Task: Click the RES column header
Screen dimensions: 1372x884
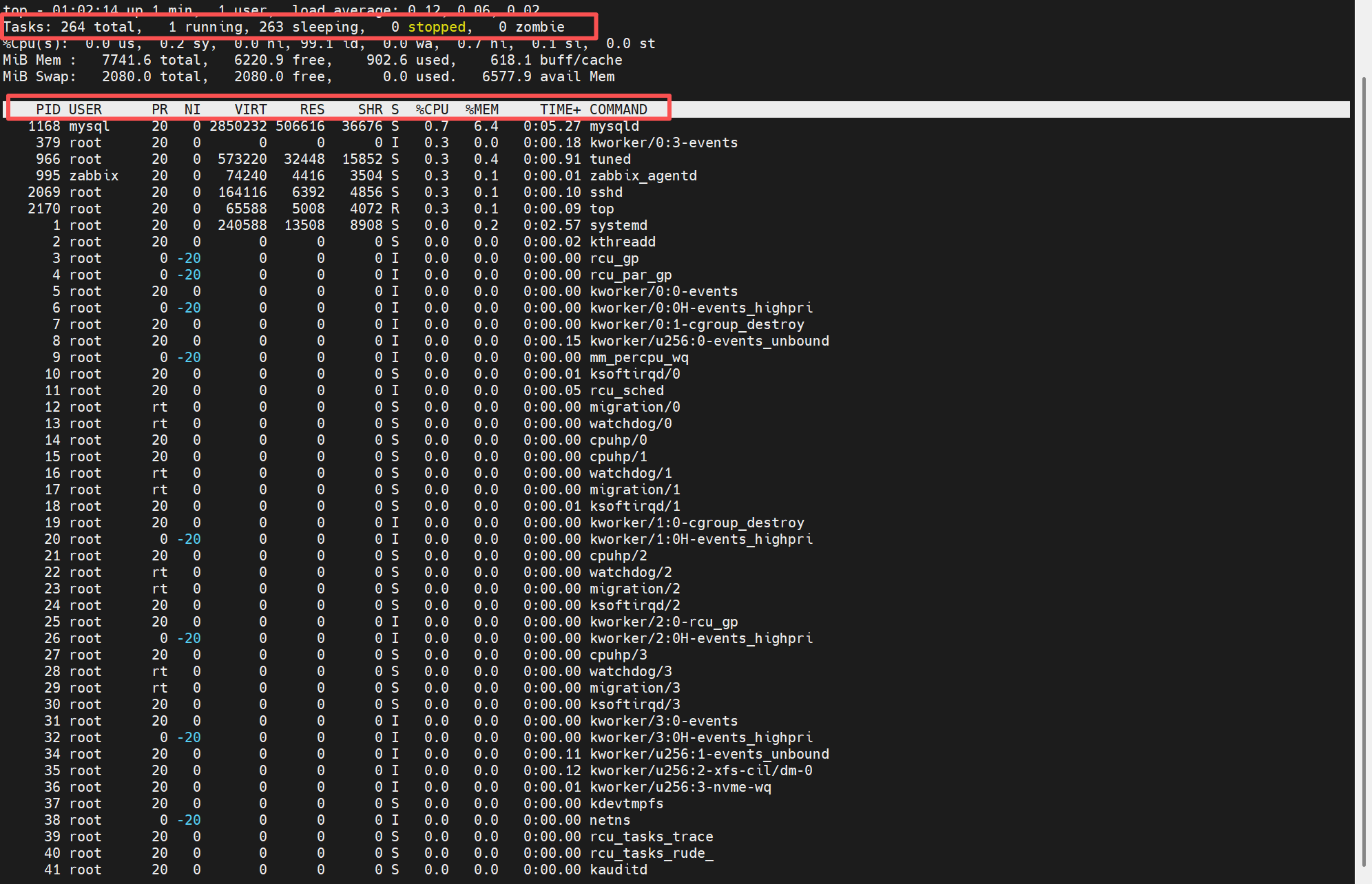Action: (311, 109)
